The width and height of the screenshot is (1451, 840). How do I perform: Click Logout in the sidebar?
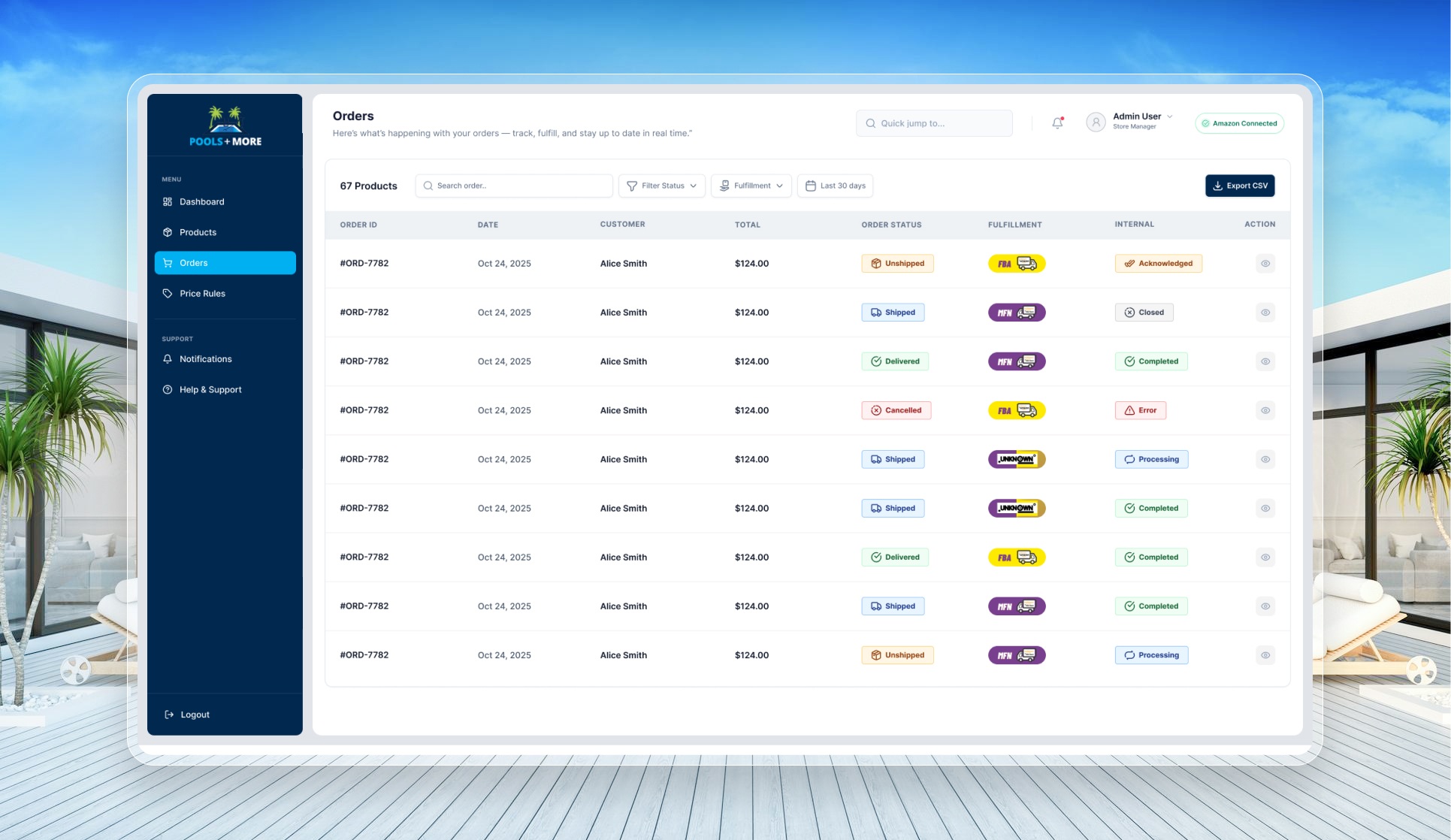coord(195,715)
